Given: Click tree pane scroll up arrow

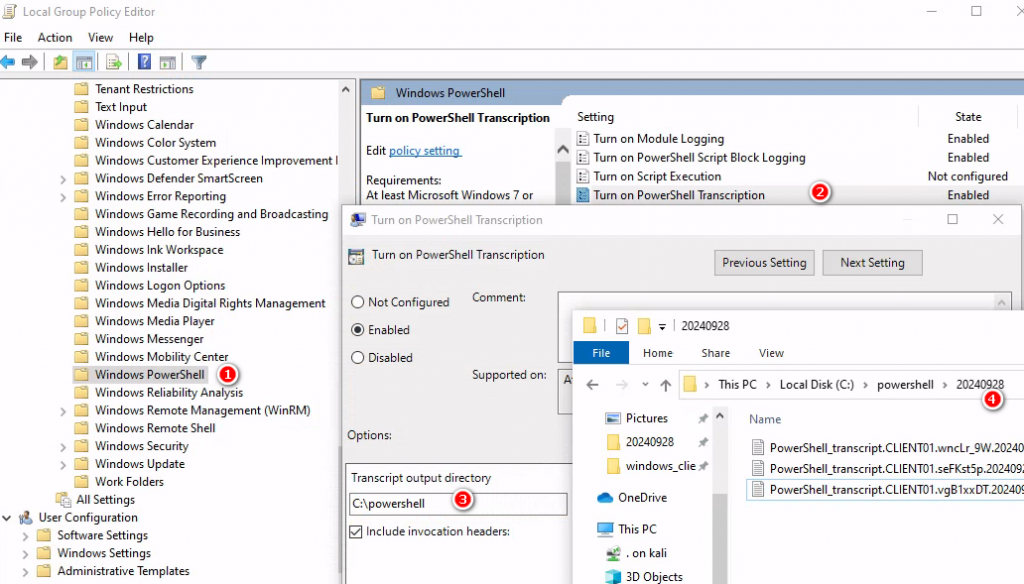Looking at the screenshot, I should pyautogui.click(x=345, y=89).
